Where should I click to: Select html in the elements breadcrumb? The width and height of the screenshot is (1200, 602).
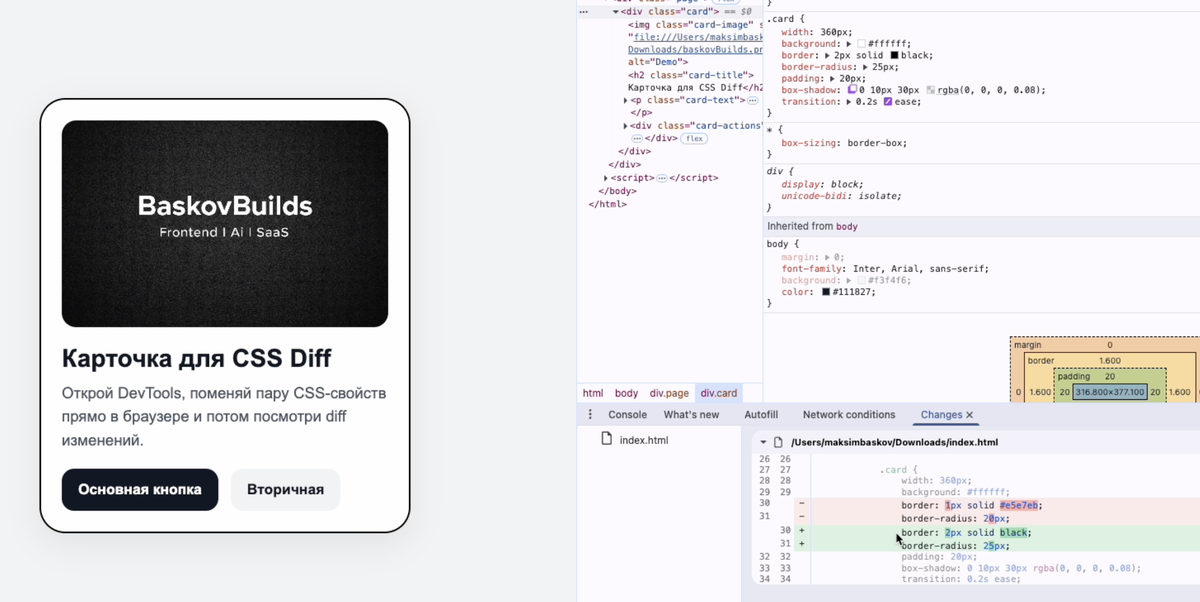click(x=593, y=393)
